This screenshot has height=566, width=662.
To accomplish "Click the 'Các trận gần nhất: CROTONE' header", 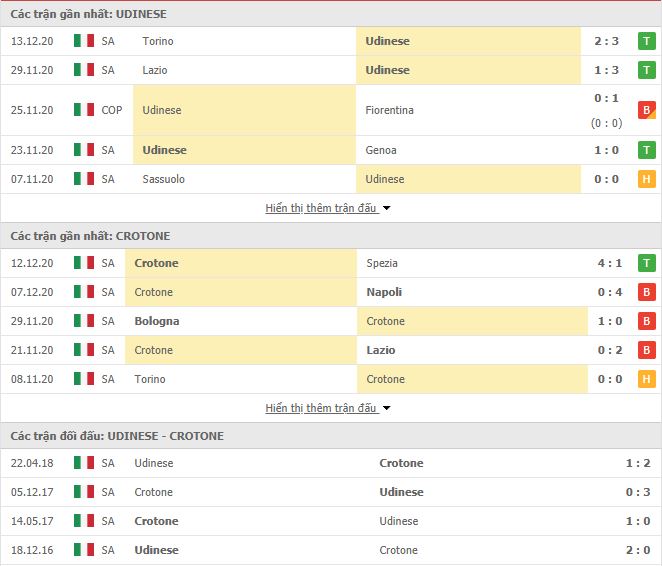I will 89,236.
